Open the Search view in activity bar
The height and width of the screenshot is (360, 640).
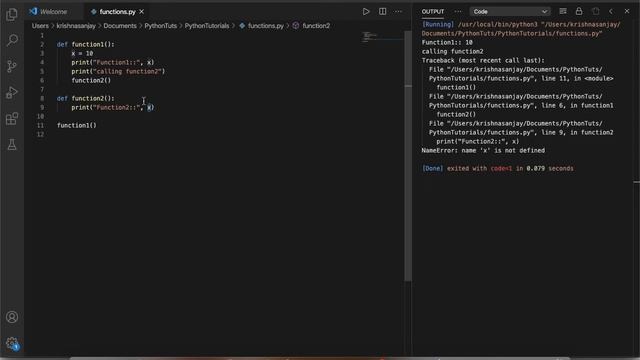(12, 40)
